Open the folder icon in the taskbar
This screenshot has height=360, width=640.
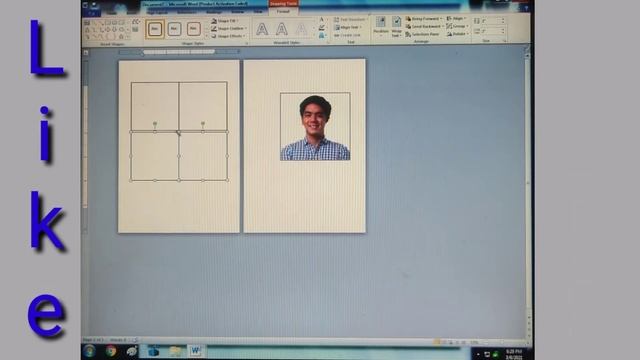175,351
